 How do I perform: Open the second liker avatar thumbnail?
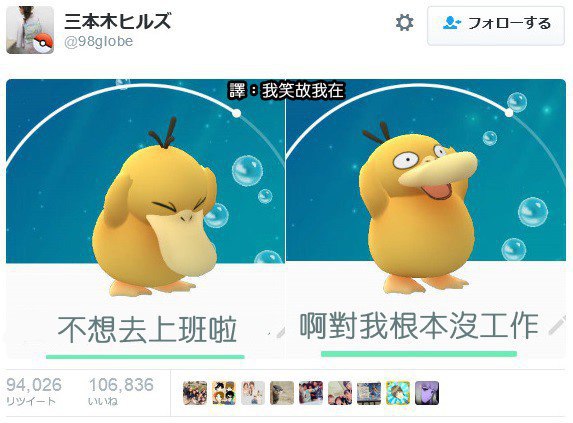tap(224, 393)
